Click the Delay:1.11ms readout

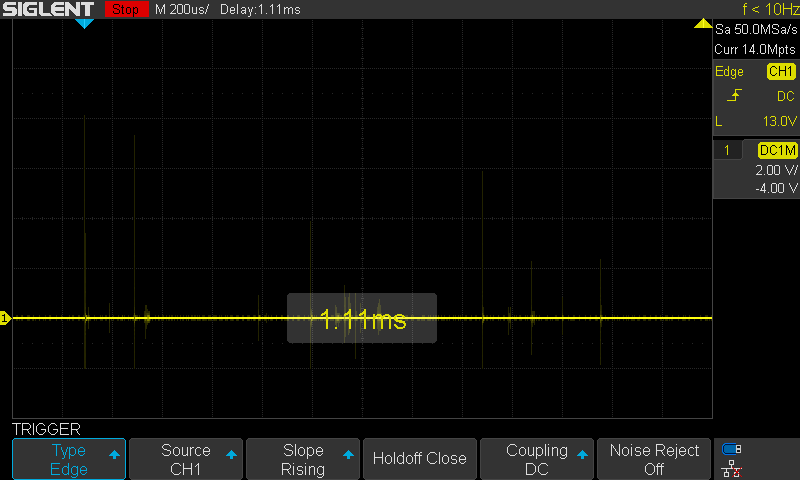[260, 9]
